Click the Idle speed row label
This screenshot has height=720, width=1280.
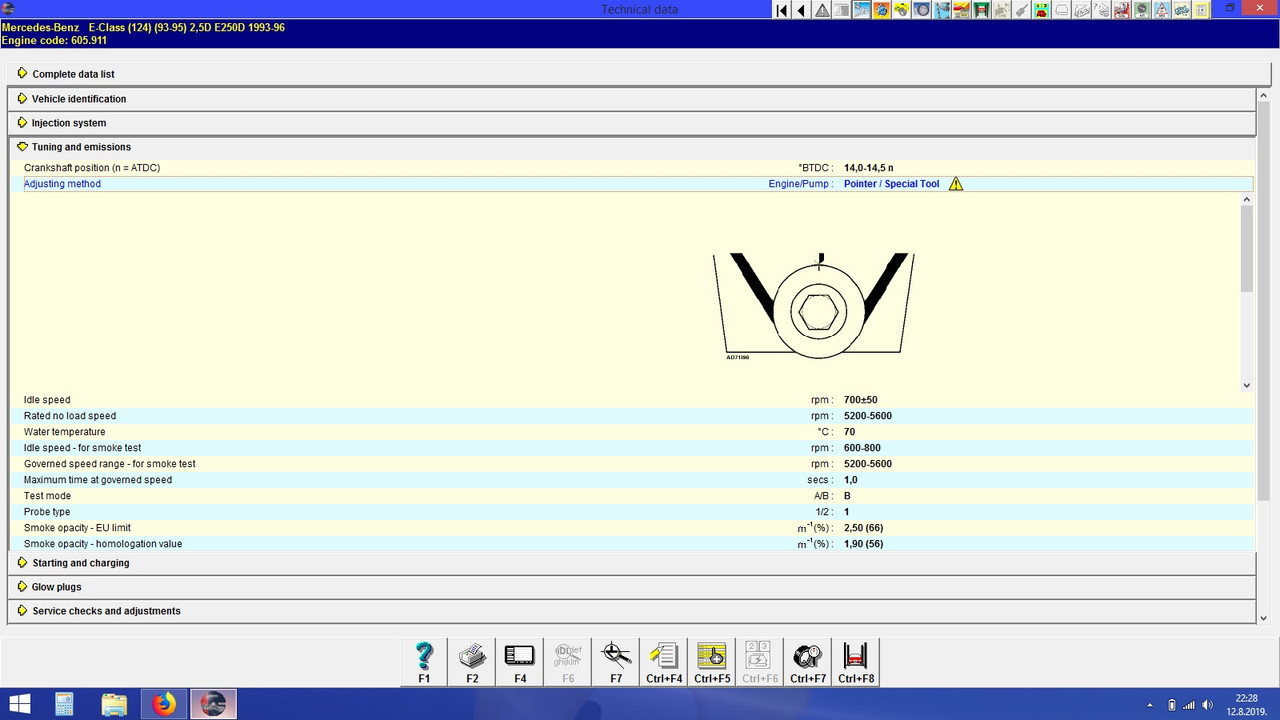click(x=47, y=400)
